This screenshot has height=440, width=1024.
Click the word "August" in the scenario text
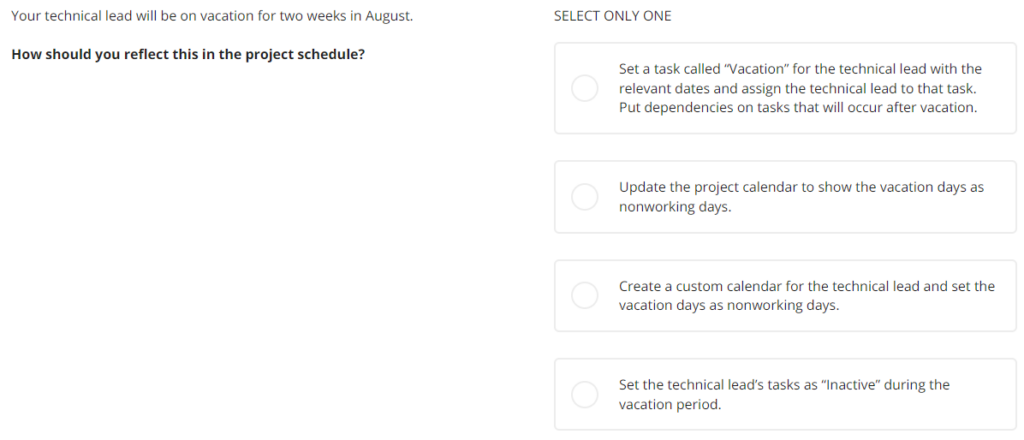pos(389,16)
